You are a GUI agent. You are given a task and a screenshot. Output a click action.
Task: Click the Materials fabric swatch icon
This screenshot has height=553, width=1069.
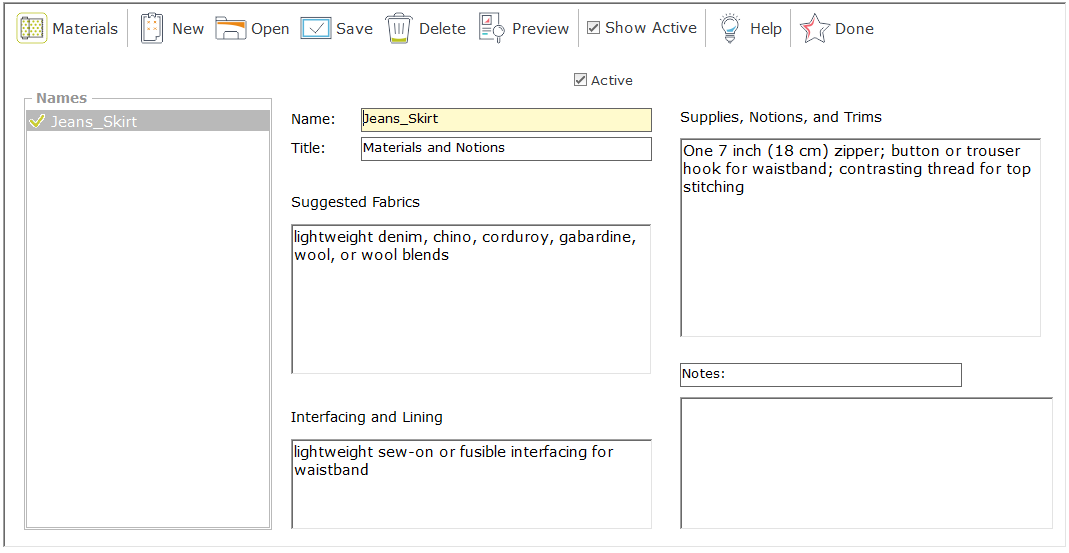pos(32,29)
